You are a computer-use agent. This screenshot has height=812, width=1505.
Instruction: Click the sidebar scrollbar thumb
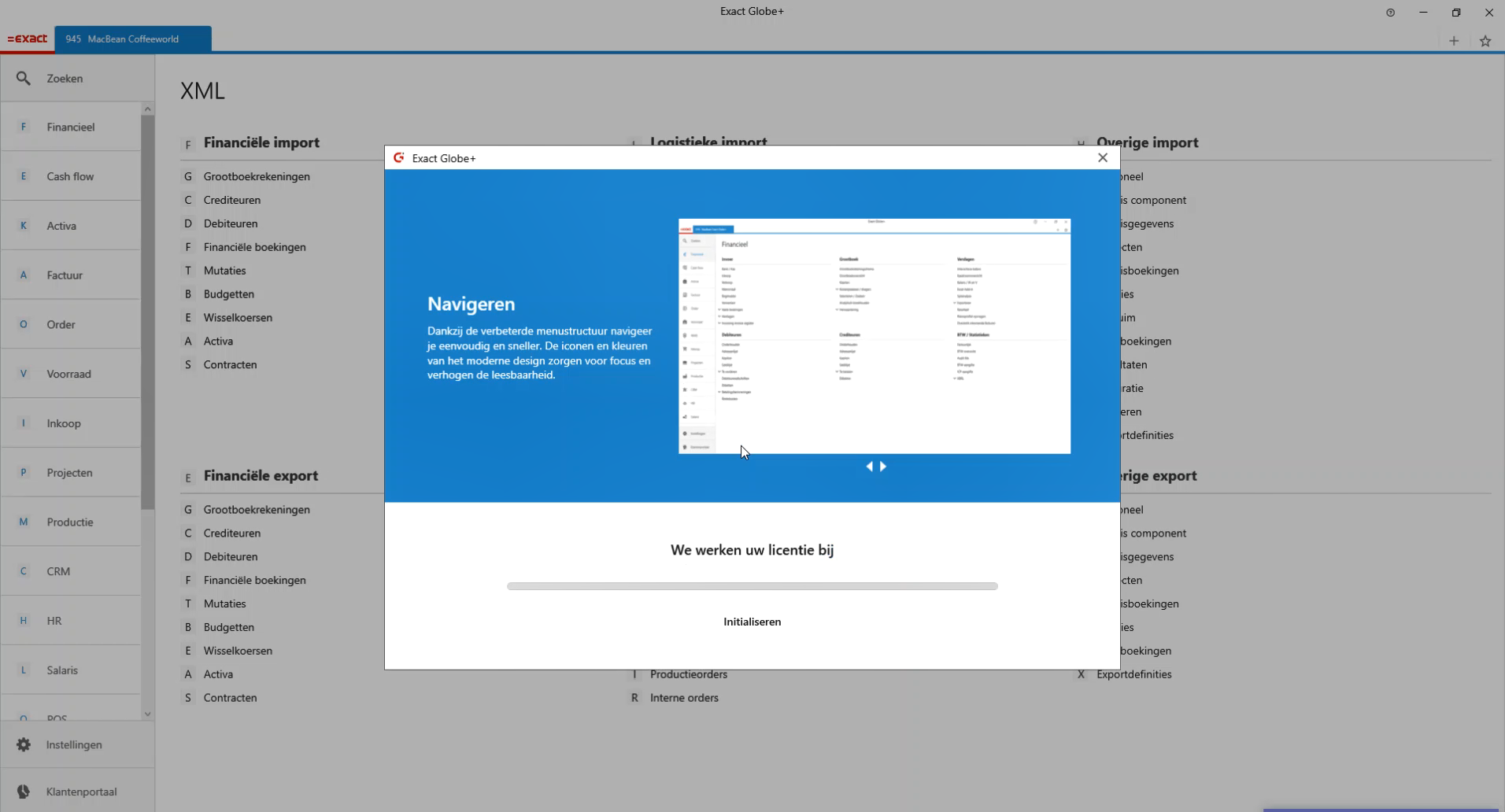[x=147, y=312]
